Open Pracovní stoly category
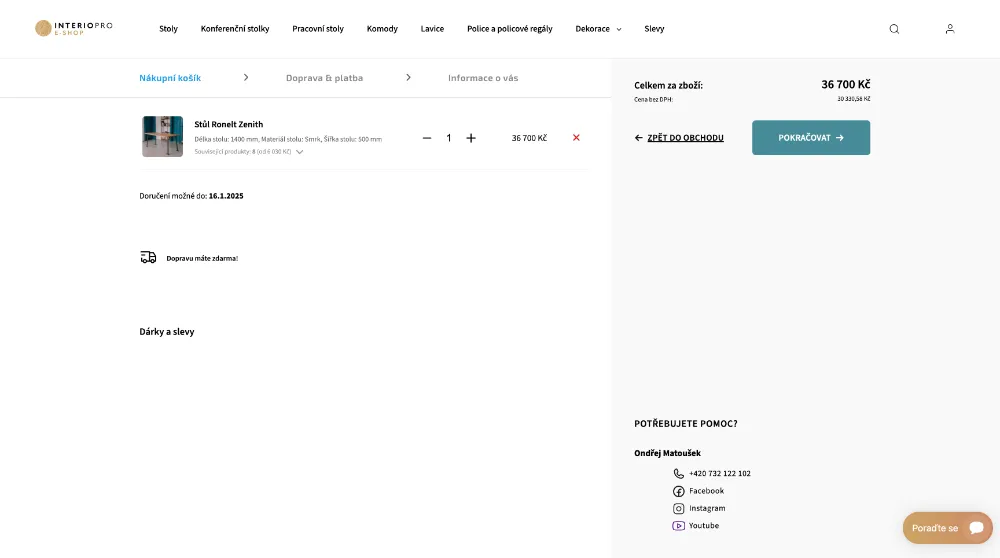The width and height of the screenshot is (1000, 558). pos(318,29)
